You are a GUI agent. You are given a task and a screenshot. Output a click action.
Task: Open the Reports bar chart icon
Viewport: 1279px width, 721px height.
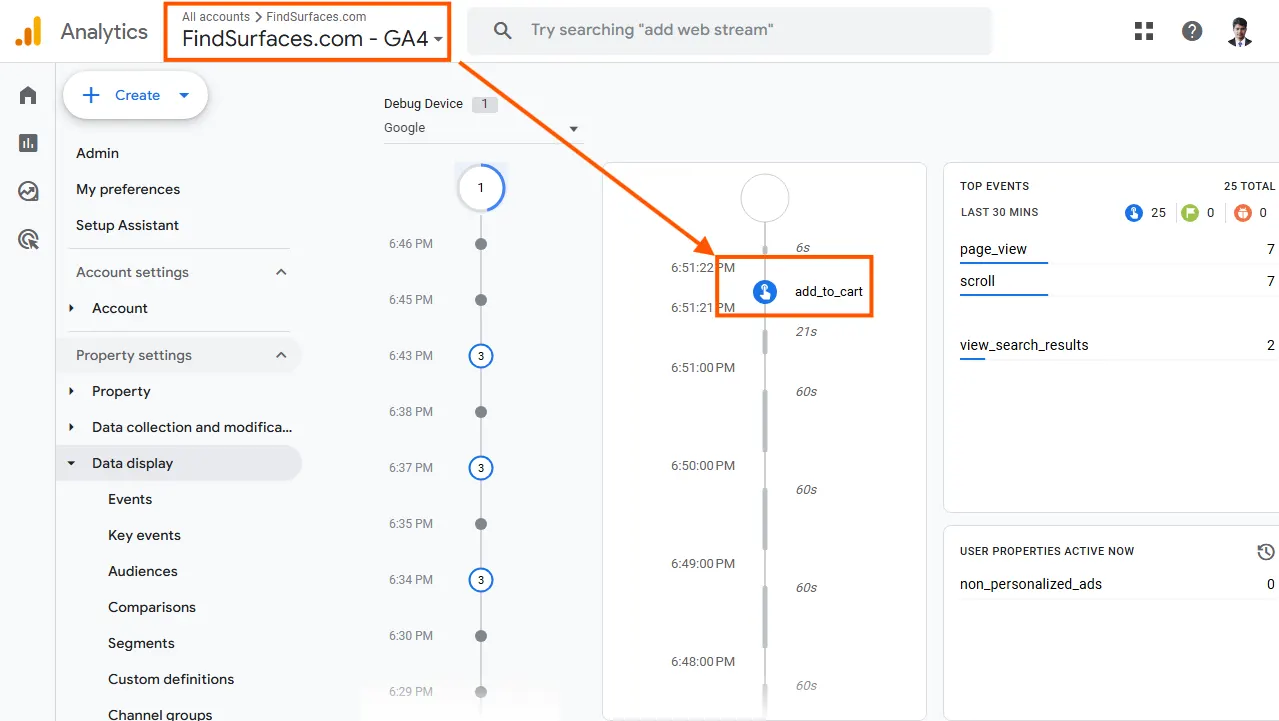pyautogui.click(x=28, y=143)
